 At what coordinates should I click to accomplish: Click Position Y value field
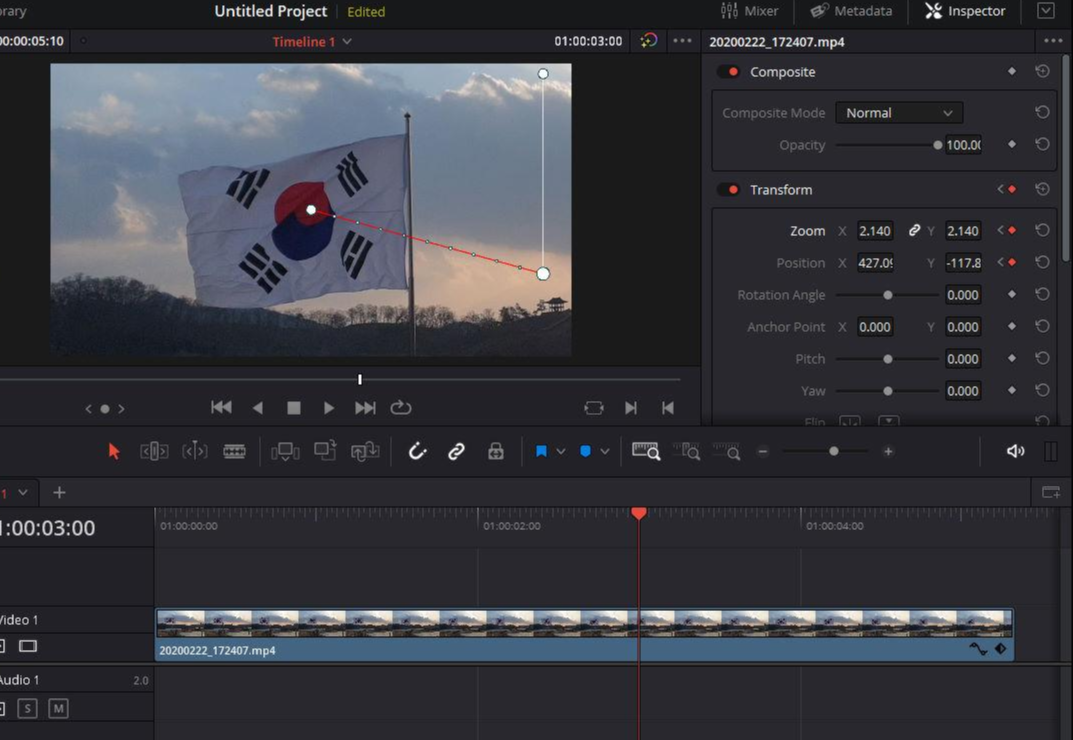(963, 263)
